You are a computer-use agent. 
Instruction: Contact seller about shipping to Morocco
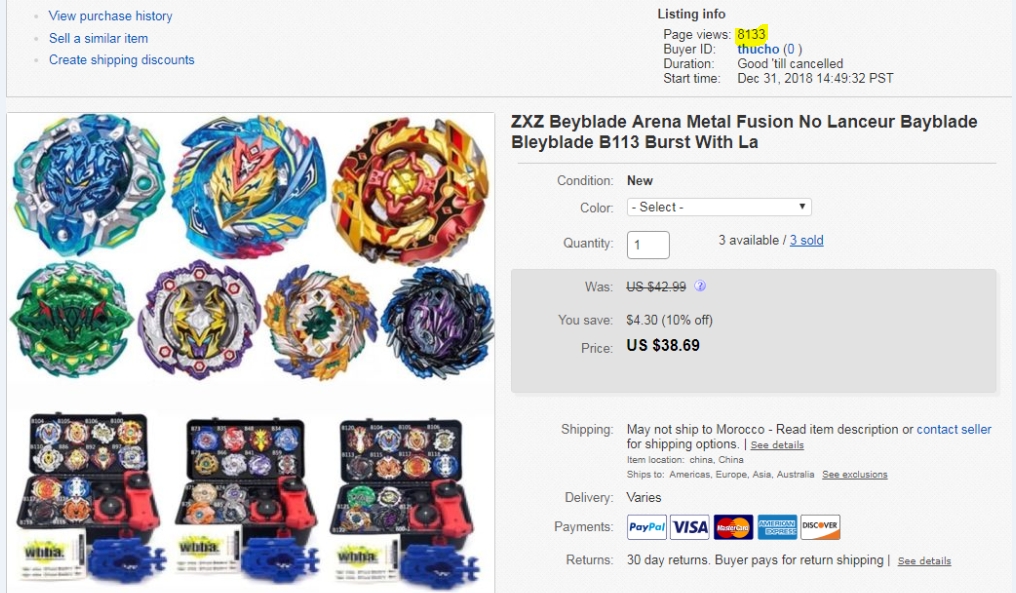point(953,429)
